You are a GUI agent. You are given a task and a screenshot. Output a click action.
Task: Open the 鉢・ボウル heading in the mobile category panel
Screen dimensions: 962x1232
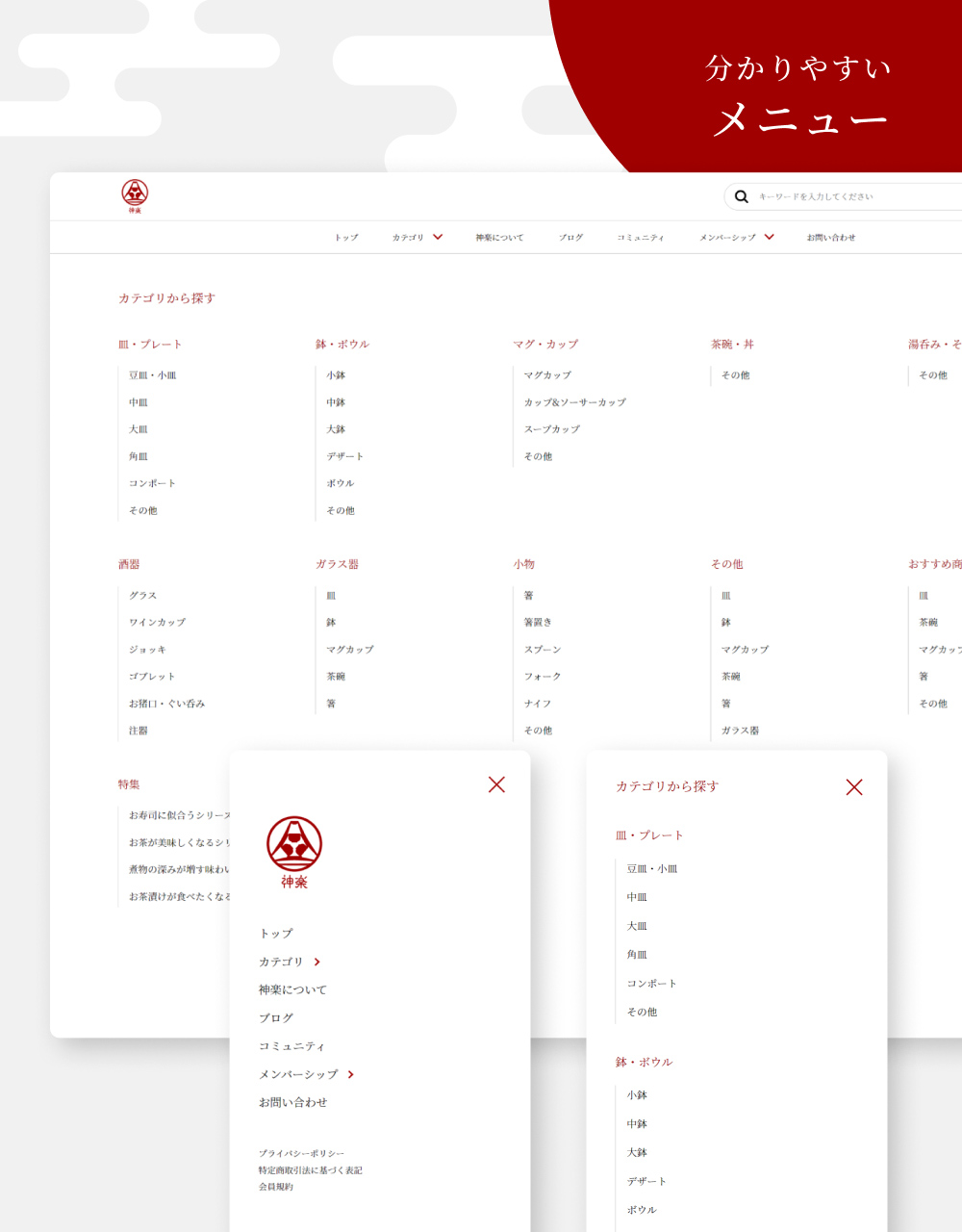pos(645,1063)
